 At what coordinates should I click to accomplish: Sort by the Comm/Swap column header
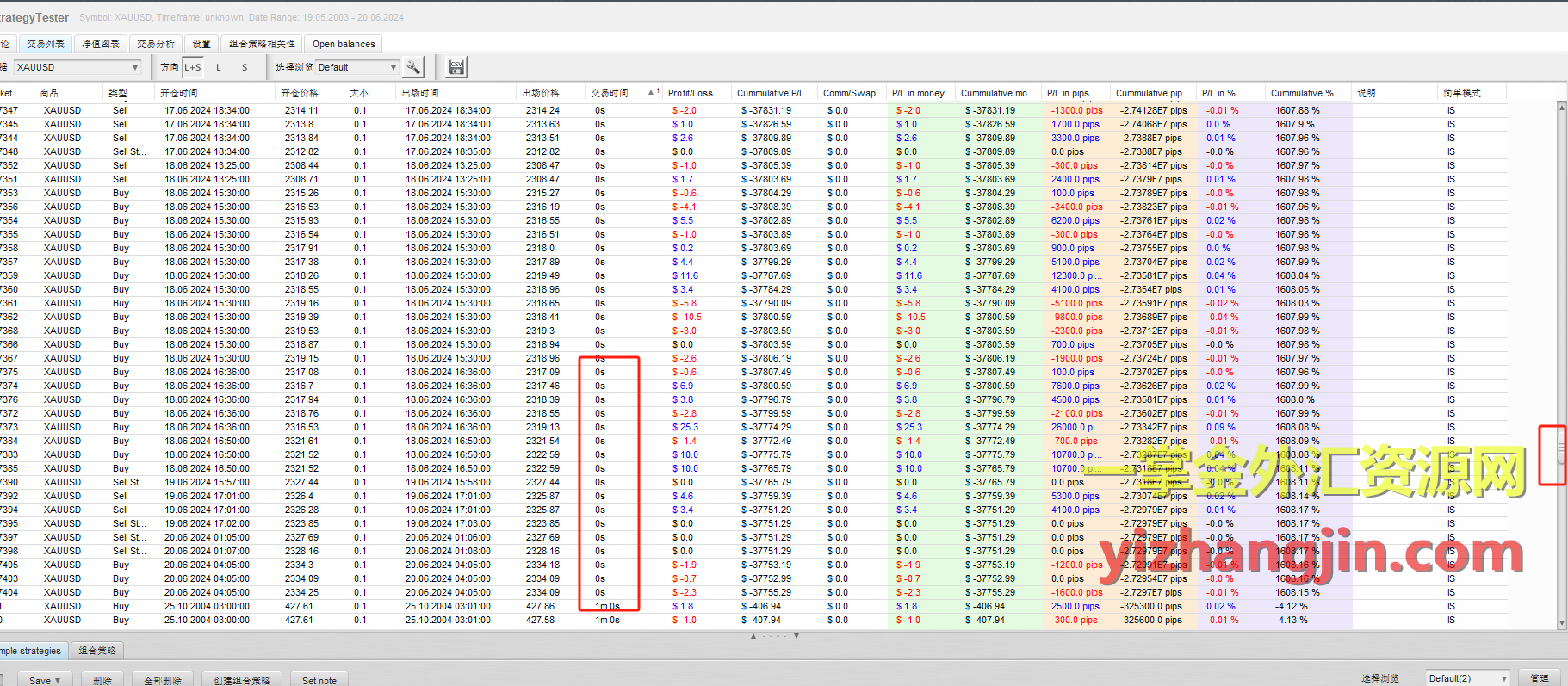[x=852, y=93]
